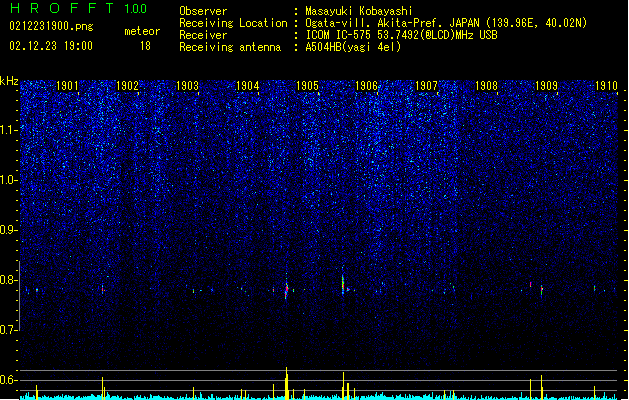Click location text Ogata-vill. Akita-Pref. JAPAN
The height and width of the screenshot is (400, 629).
pos(392,23)
